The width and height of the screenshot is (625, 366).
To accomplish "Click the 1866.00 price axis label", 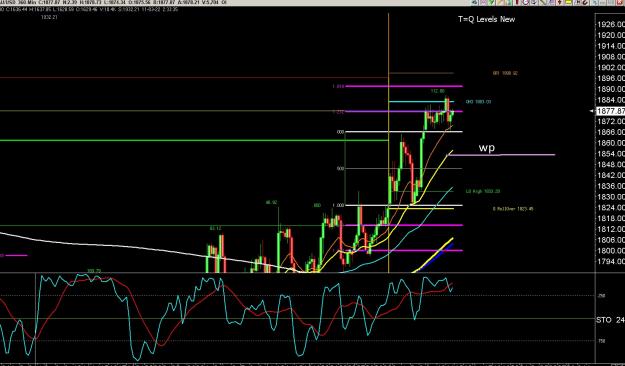I will click(611, 132).
